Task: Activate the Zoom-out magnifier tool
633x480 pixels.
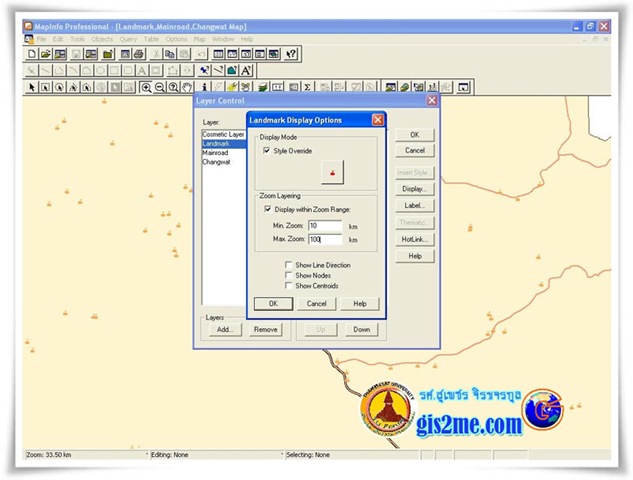Action: click(x=160, y=87)
